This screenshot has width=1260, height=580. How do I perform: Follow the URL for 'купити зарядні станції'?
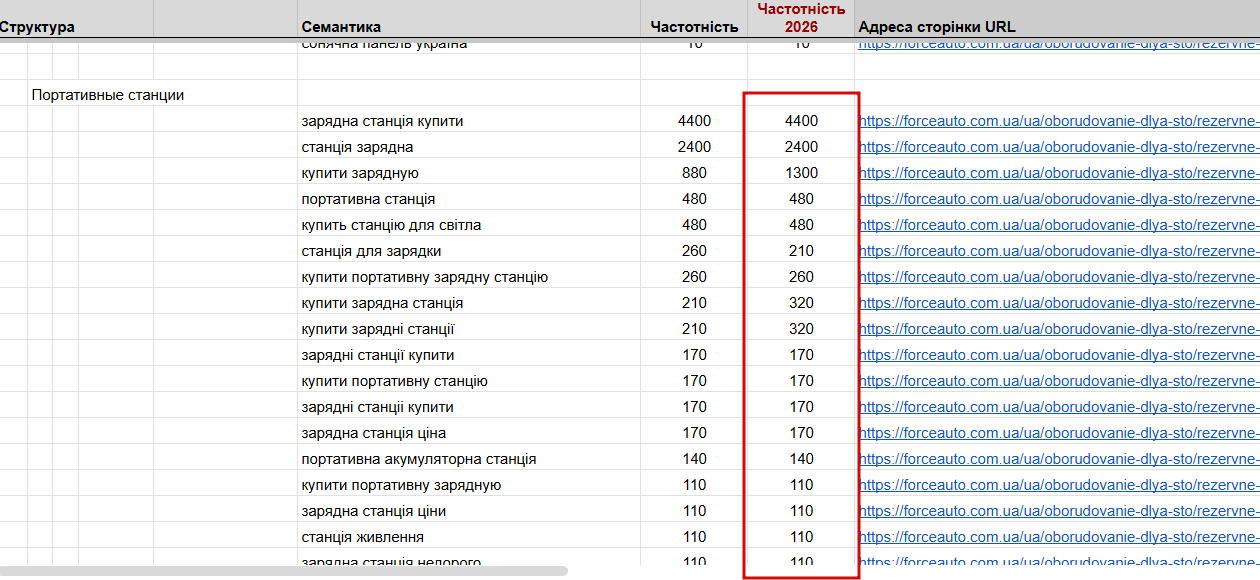[1059, 329]
